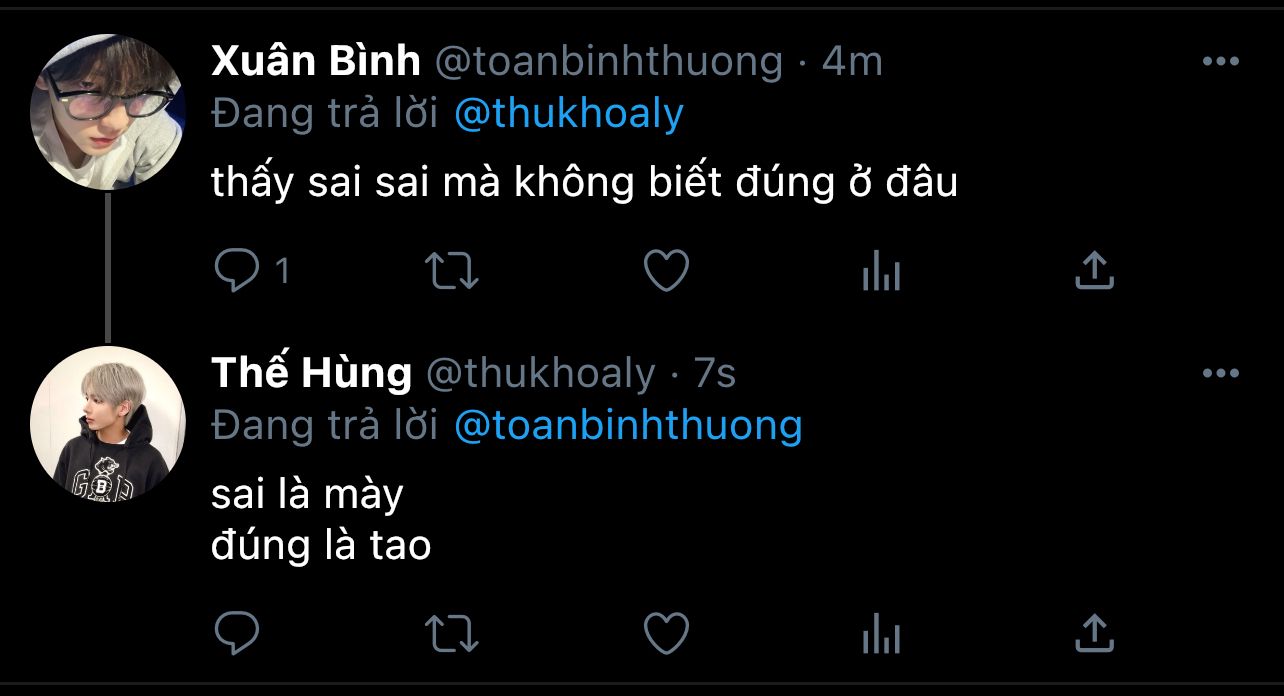Click the blue @thukhoaly mention link
Image resolution: width=1284 pixels, height=696 pixels.
[568, 114]
